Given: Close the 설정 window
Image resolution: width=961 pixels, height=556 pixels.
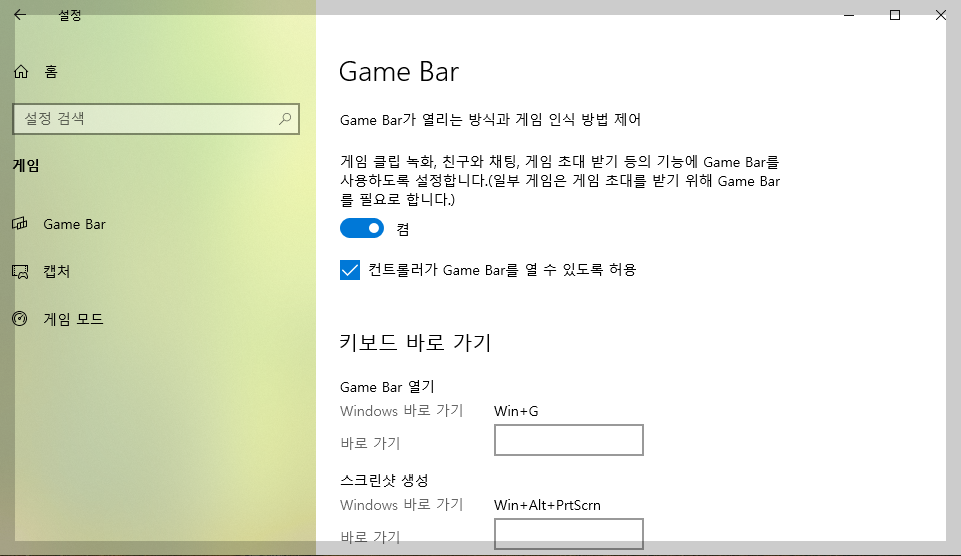Looking at the screenshot, I should 941,15.
